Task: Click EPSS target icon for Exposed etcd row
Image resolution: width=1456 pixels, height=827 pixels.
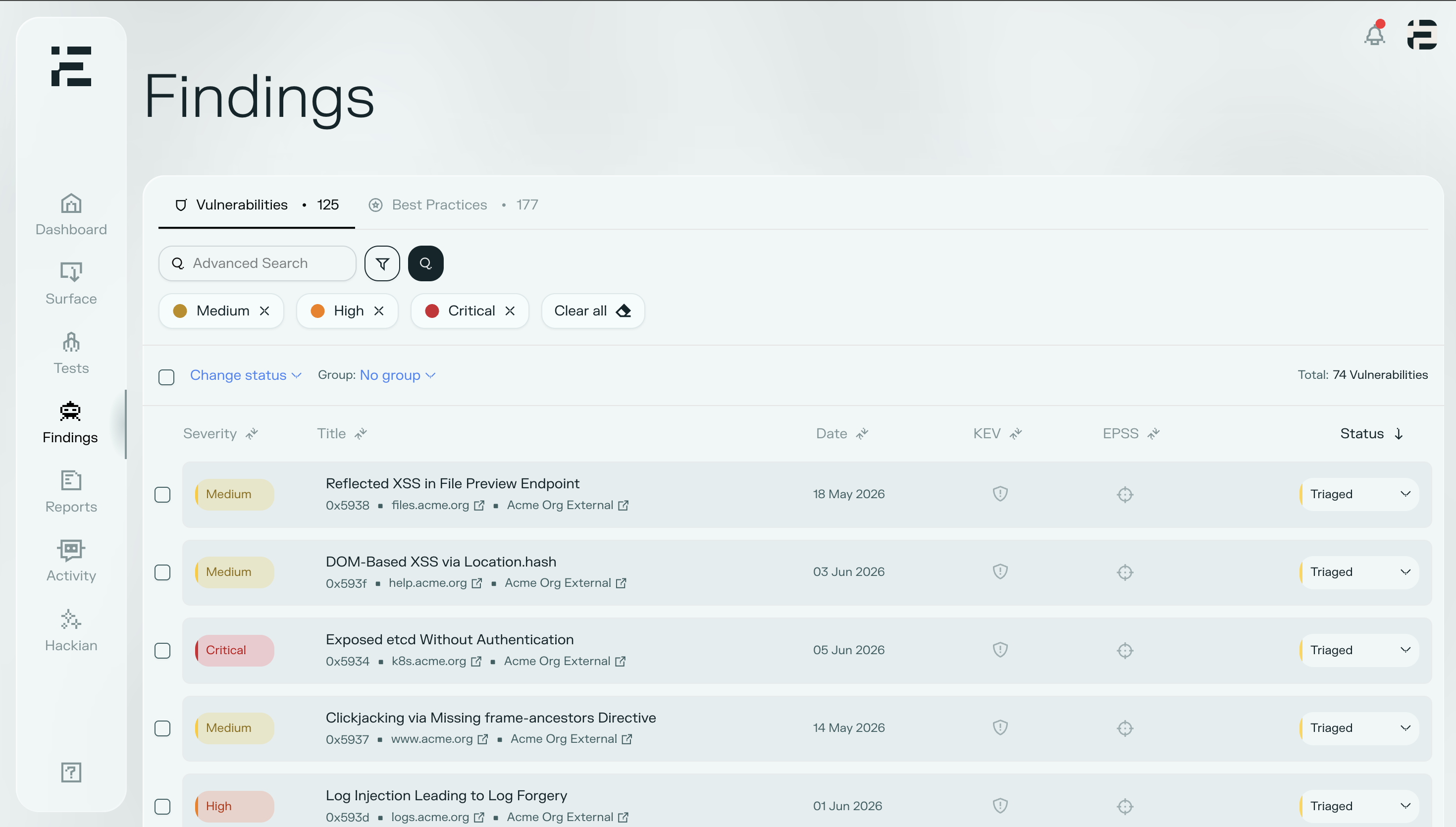Action: pos(1125,650)
